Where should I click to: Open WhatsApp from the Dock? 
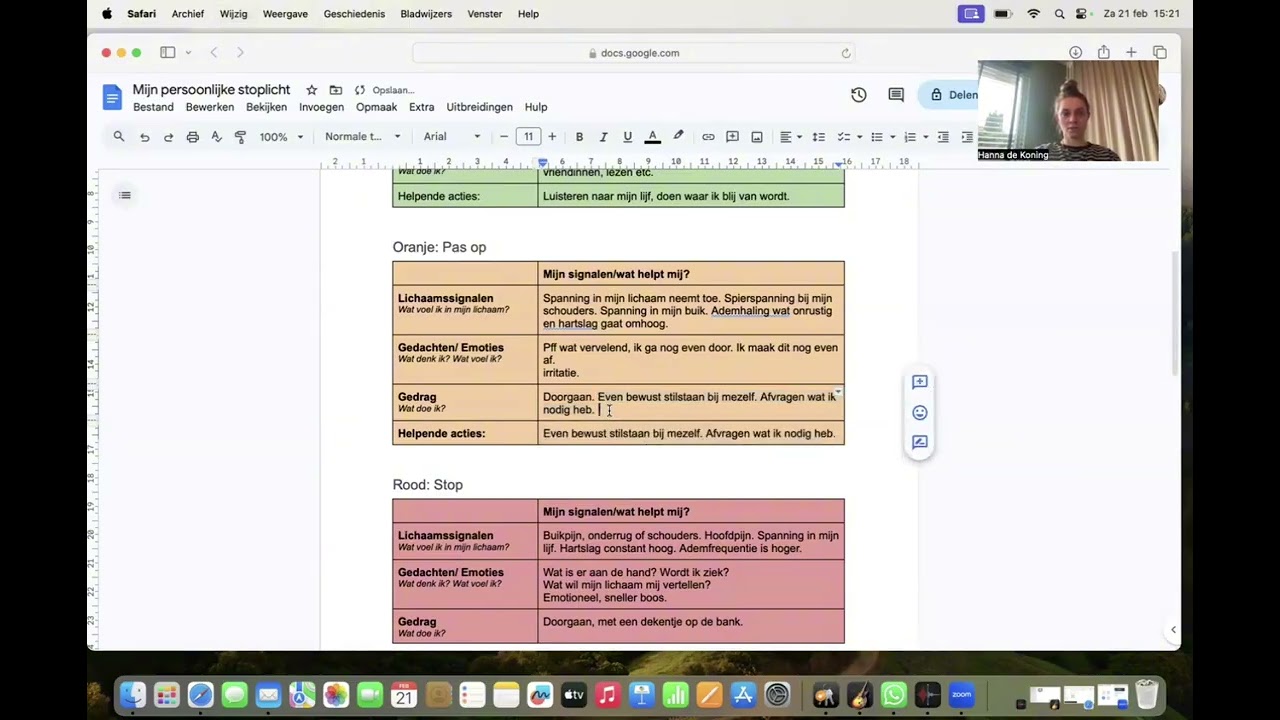tap(894, 694)
